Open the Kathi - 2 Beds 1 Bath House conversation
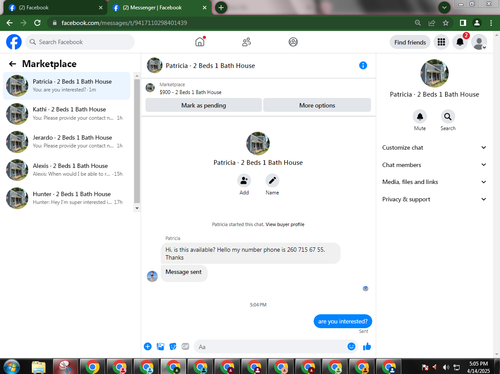Screen dimensions: 500x374 [67, 114]
